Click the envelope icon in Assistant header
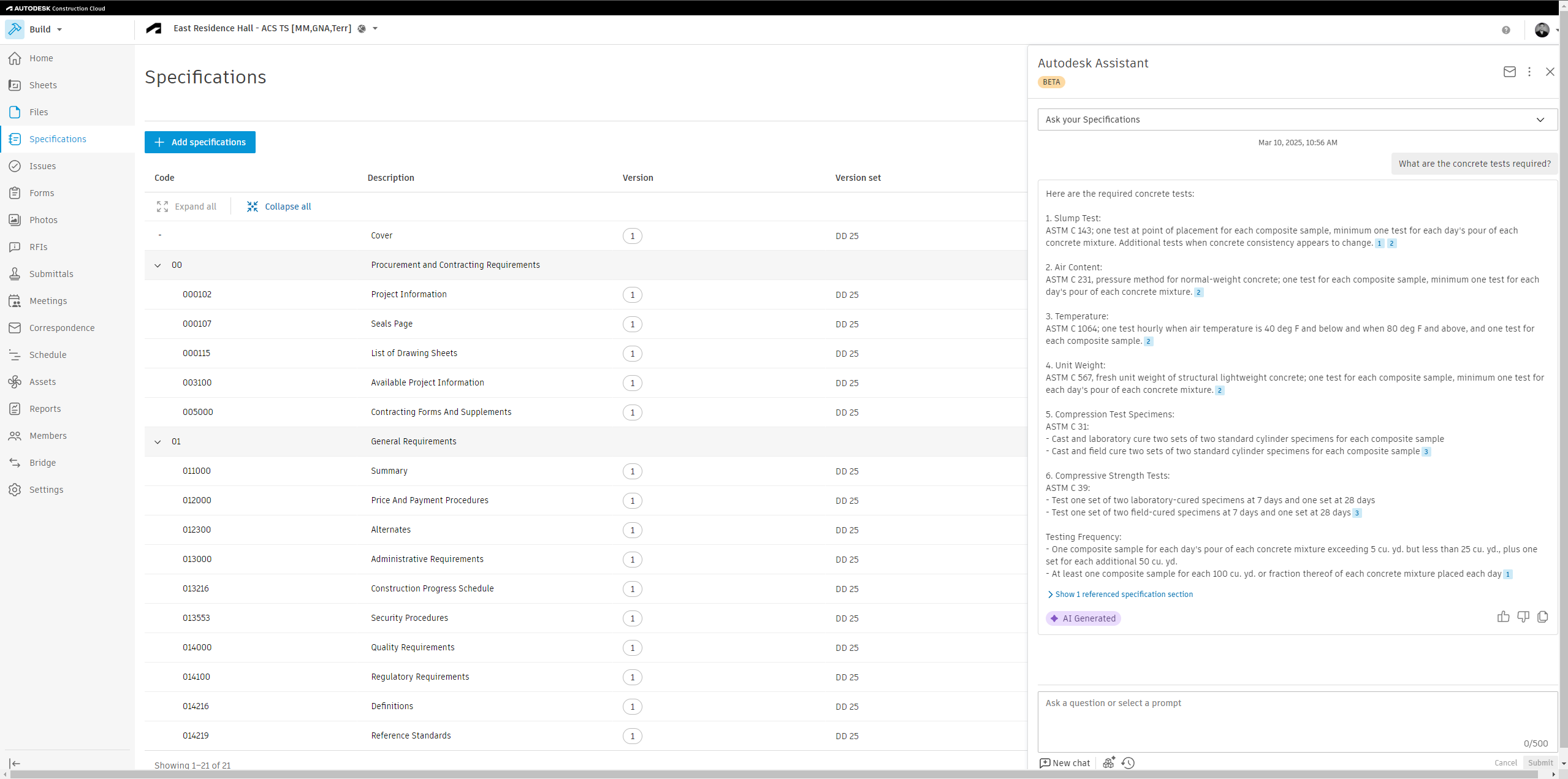 [1509, 72]
